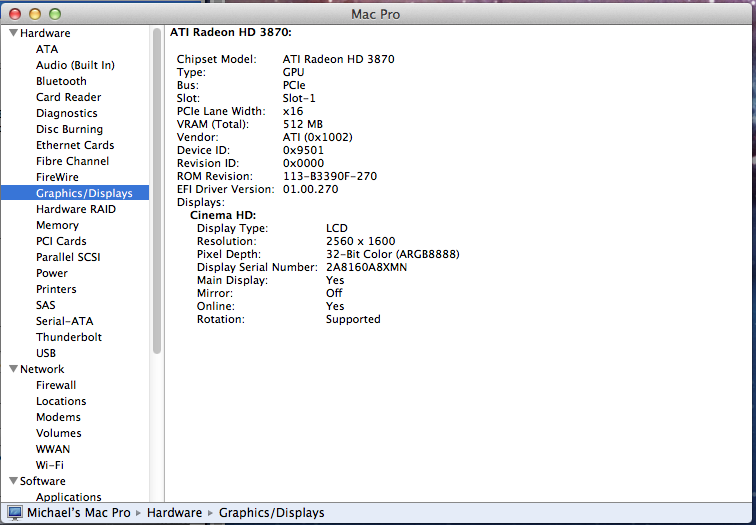This screenshot has width=756, height=525.
Task: Minimize the Mac Pro window
Action: [35, 14]
